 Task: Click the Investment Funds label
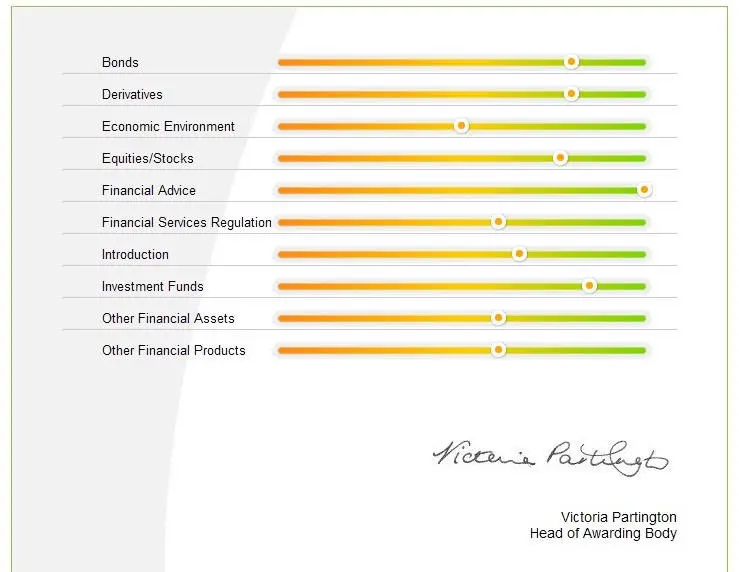(153, 286)
